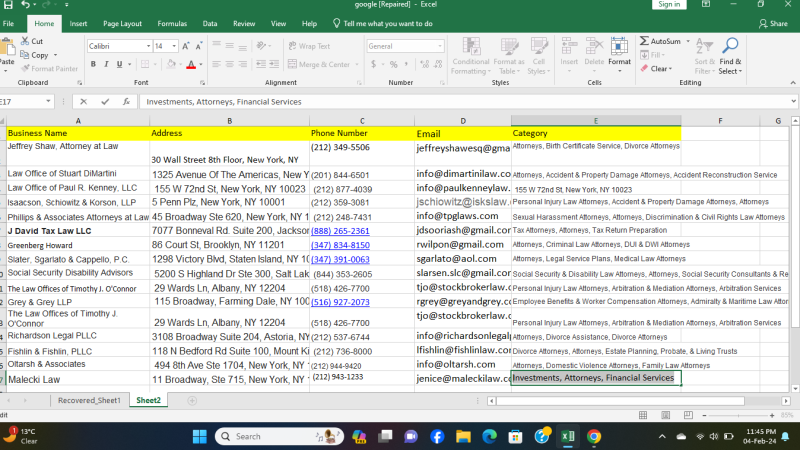Click accounting dollar format icon
The width and height of the screenshot is (800, 450).
pos(373,64)
